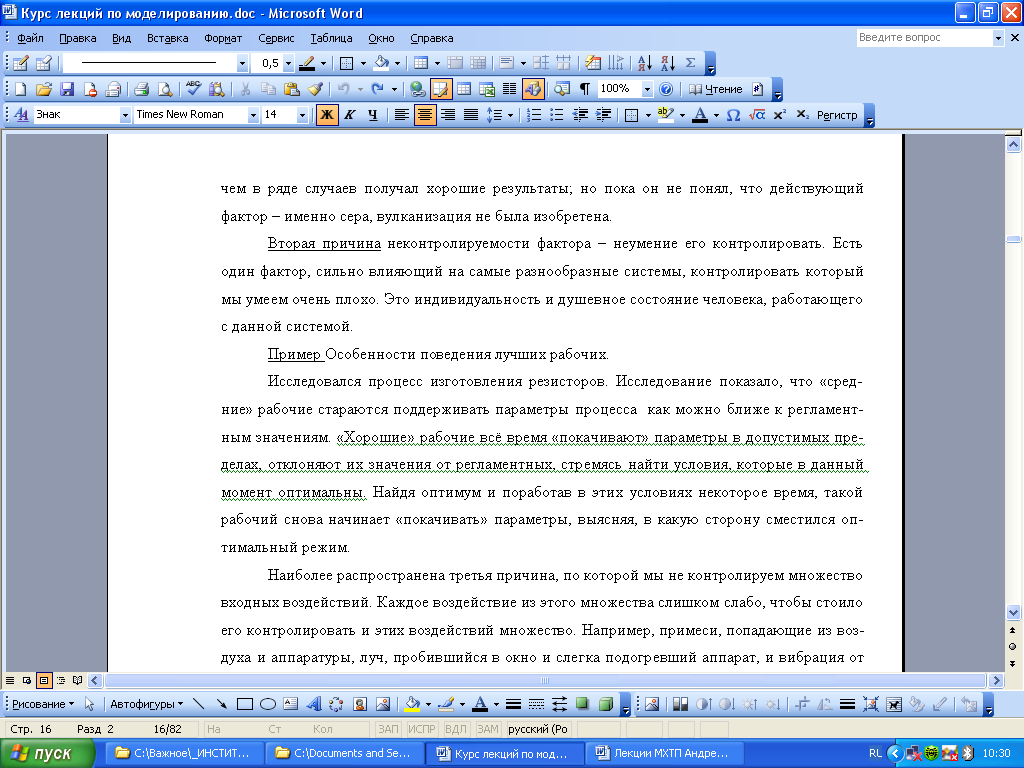The image size is (1024, 768).
Task: Toggle Italic formatting (К)
Action: pos(350,115)
